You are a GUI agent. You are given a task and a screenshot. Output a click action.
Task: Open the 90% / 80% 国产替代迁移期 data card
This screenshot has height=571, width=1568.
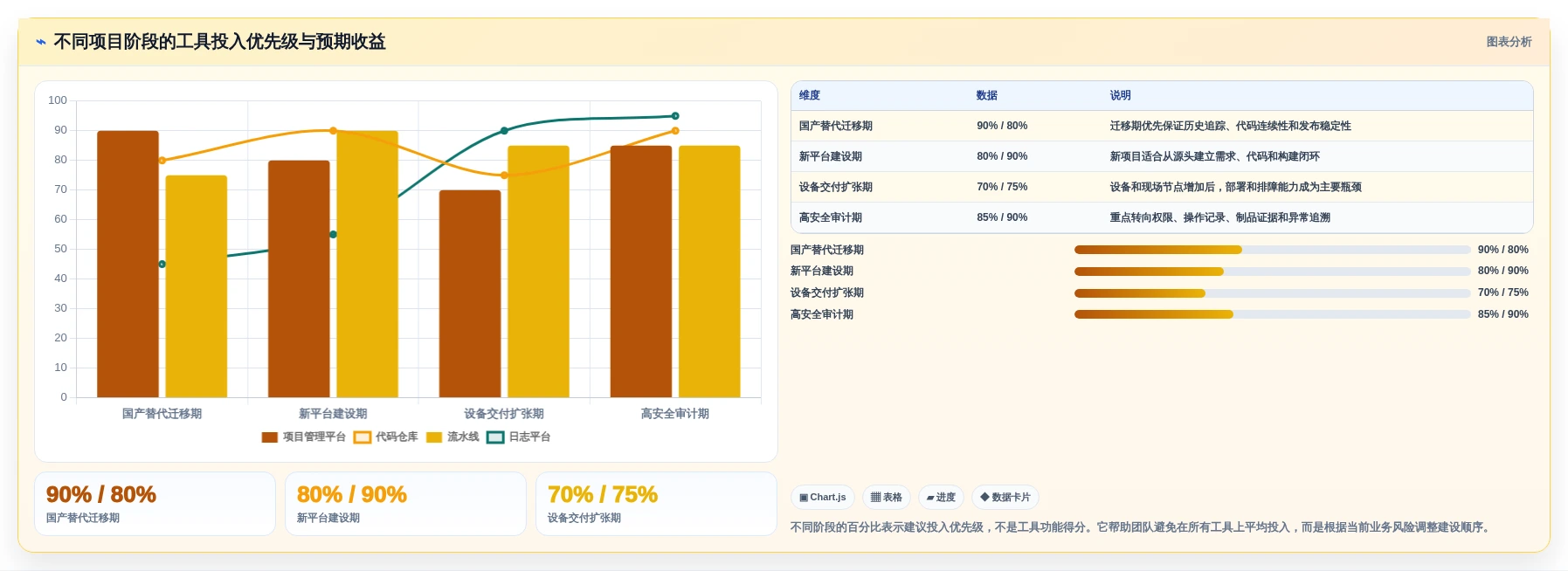coord(155,504)
